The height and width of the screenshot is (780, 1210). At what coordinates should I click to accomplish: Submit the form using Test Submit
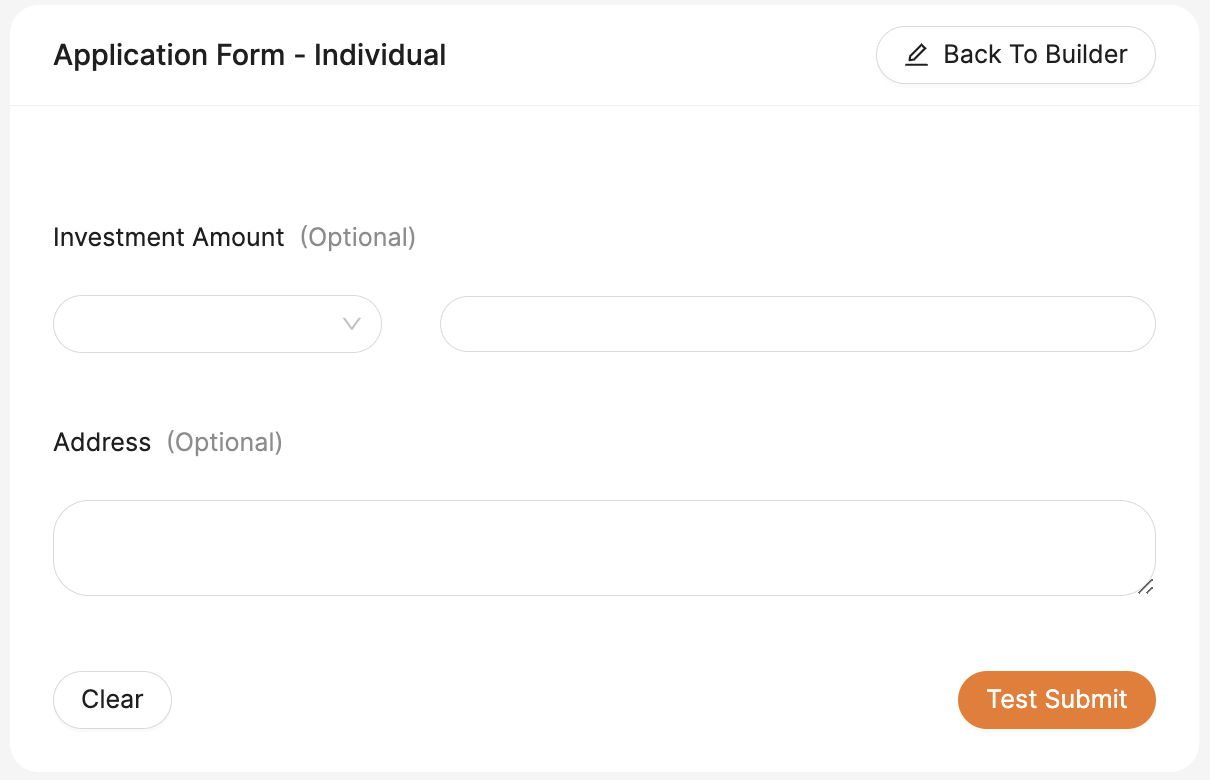(1057, 700)
